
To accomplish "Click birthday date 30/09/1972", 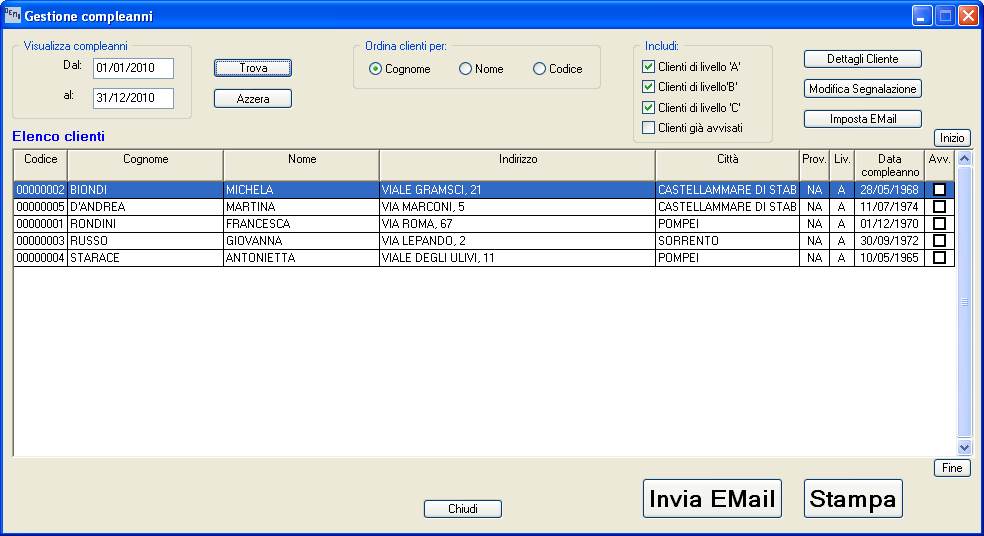I will [890, 240].
